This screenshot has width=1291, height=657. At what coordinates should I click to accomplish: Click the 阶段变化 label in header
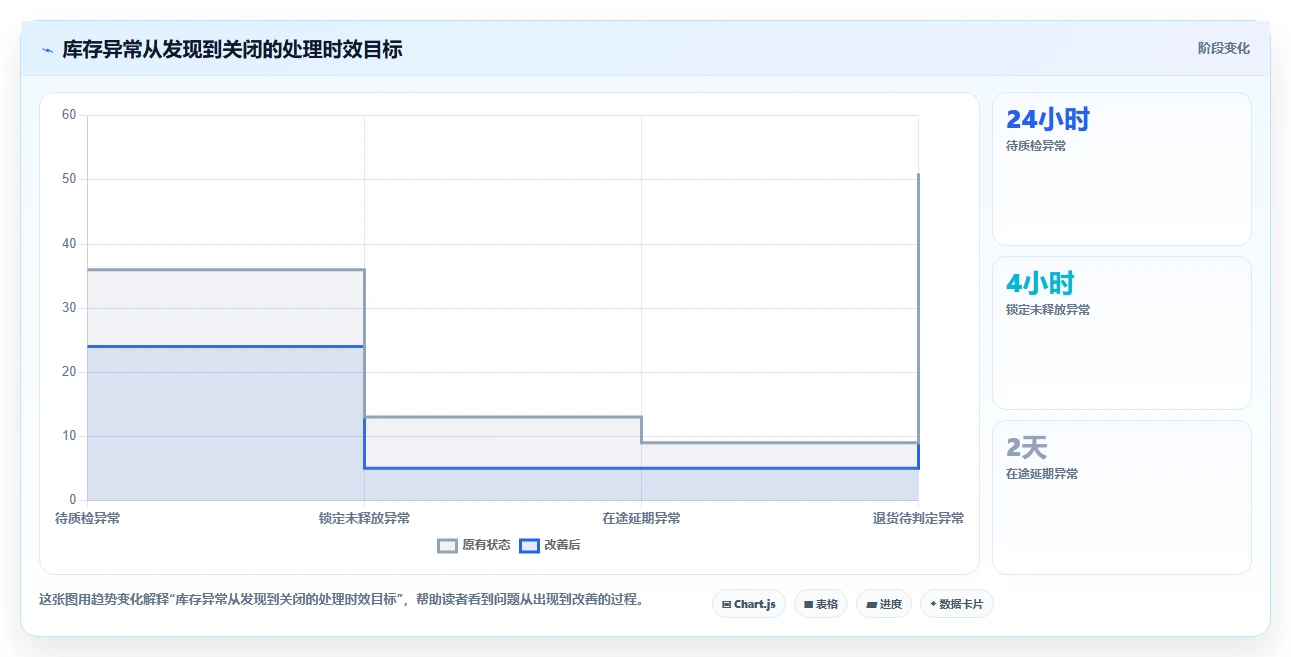coord(1224,48)
